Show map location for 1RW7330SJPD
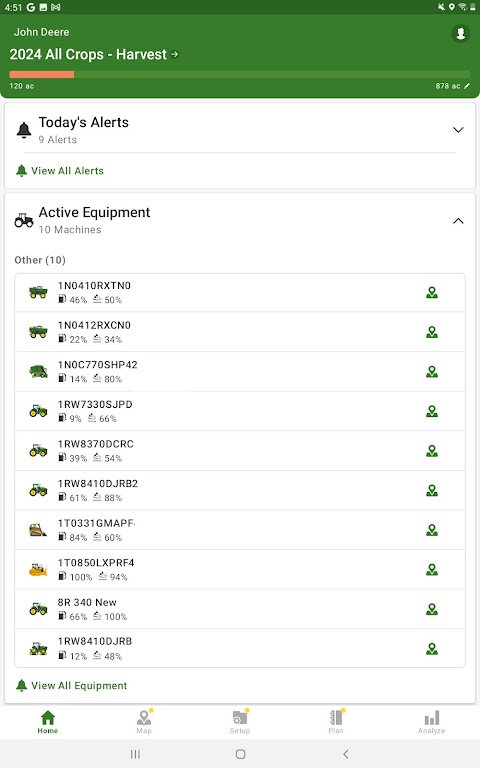 (432, 411)
